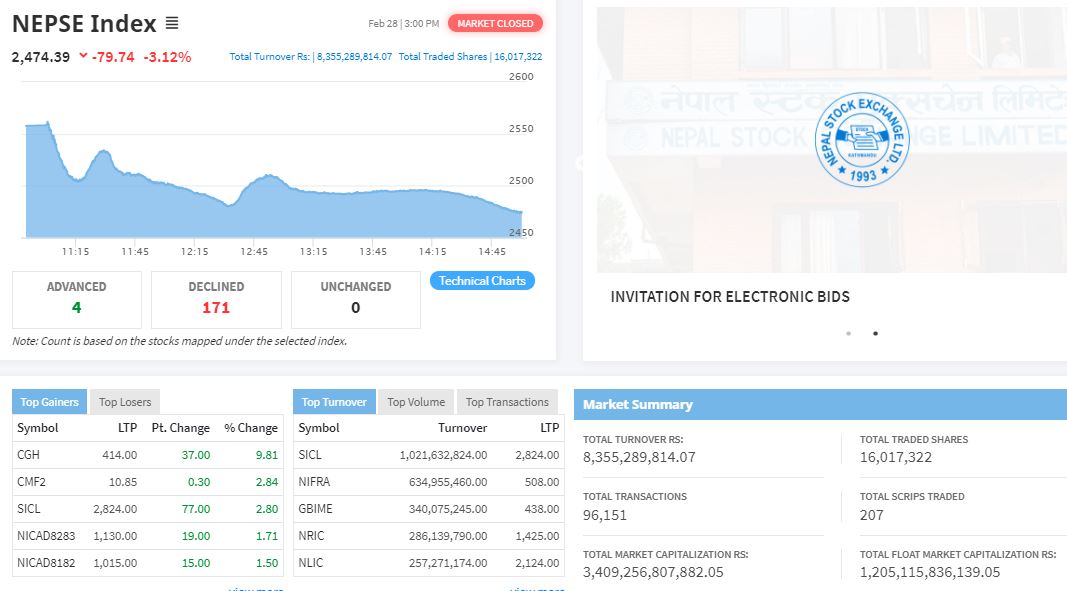
Task: Click the NEPSE intraday area chart
Action: pyautogui.click(x=274, y=180)
